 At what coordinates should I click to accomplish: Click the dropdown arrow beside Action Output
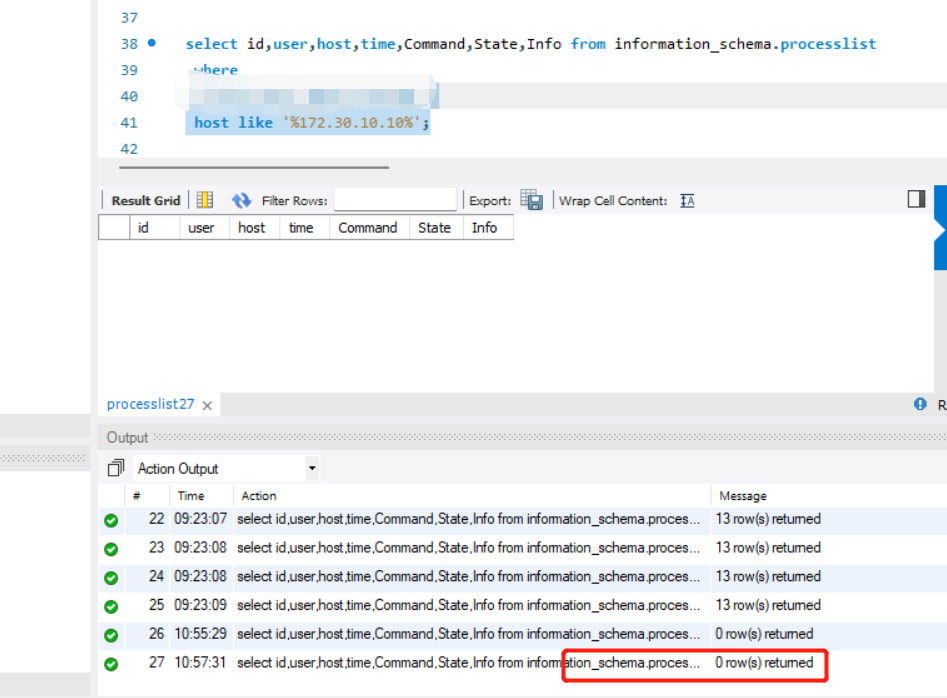[310, 467]
